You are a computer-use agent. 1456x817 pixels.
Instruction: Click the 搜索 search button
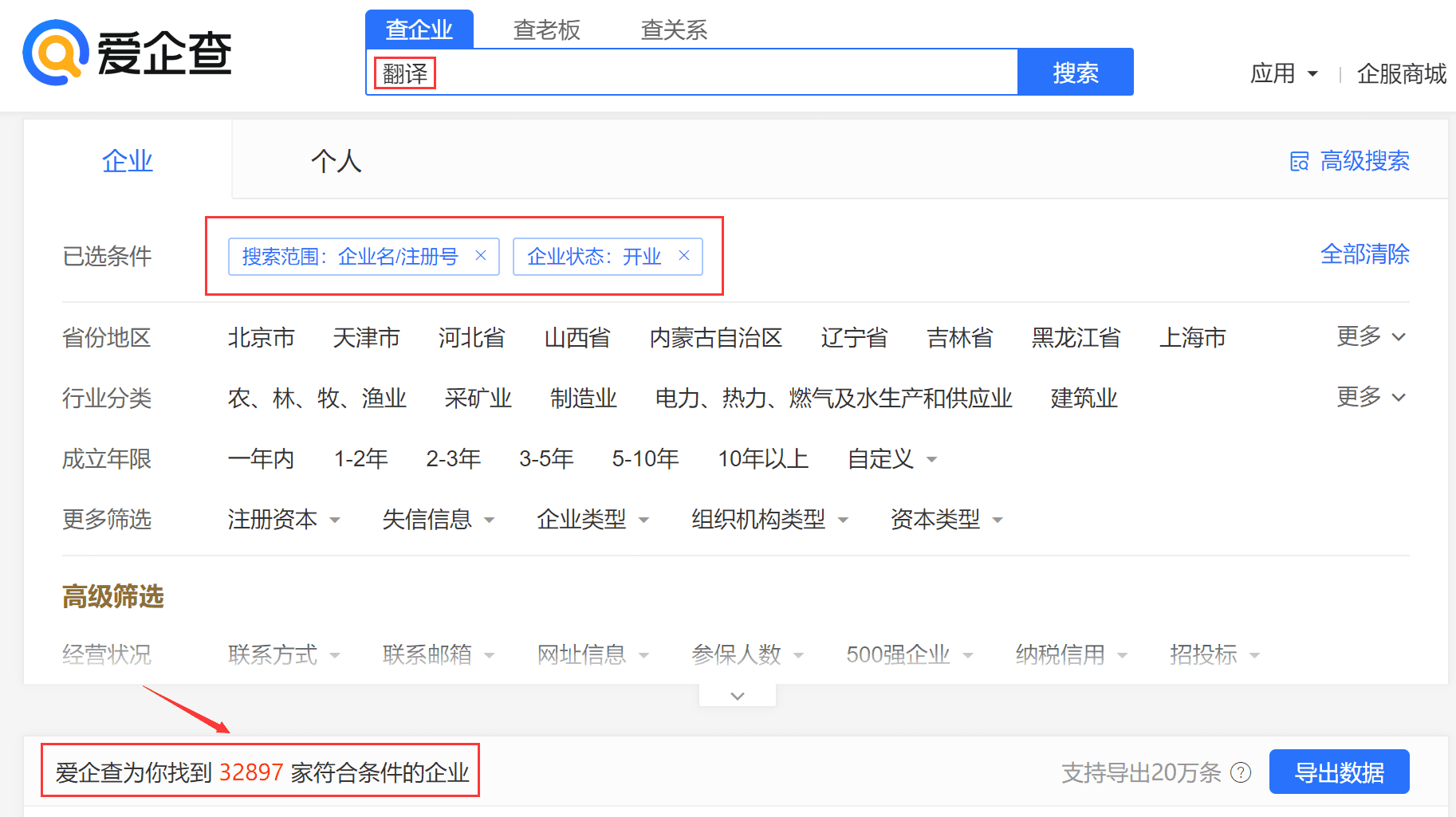1075,72
